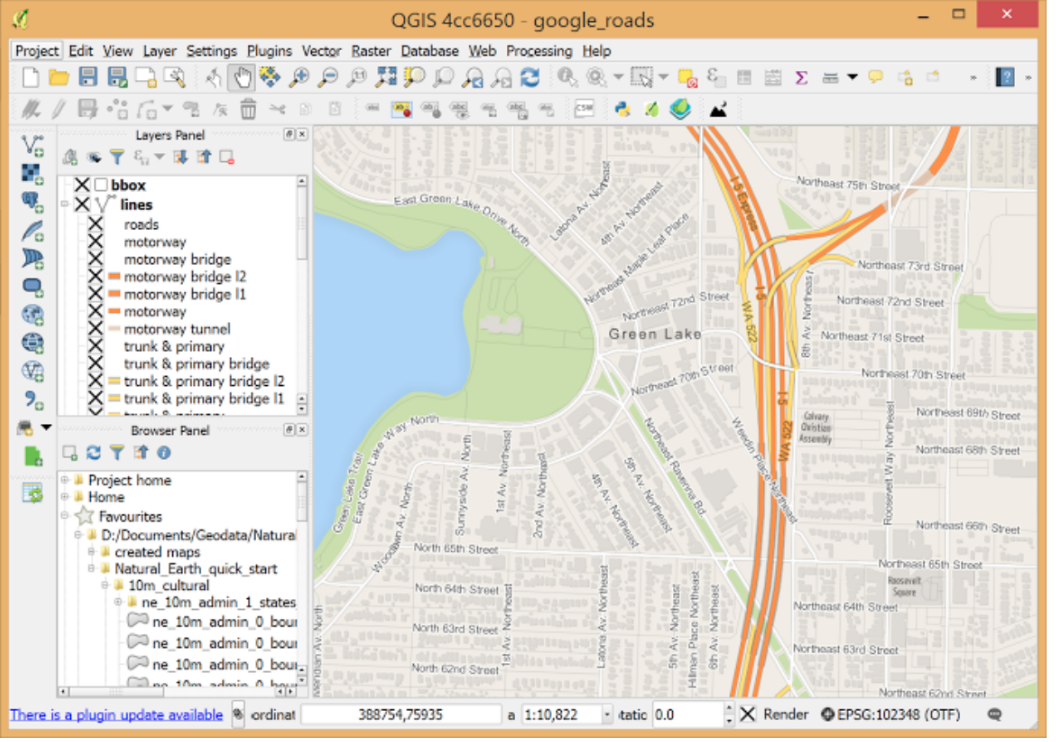
Task: Click the orange motorway bridge l2 swatch
Action: 114,277
